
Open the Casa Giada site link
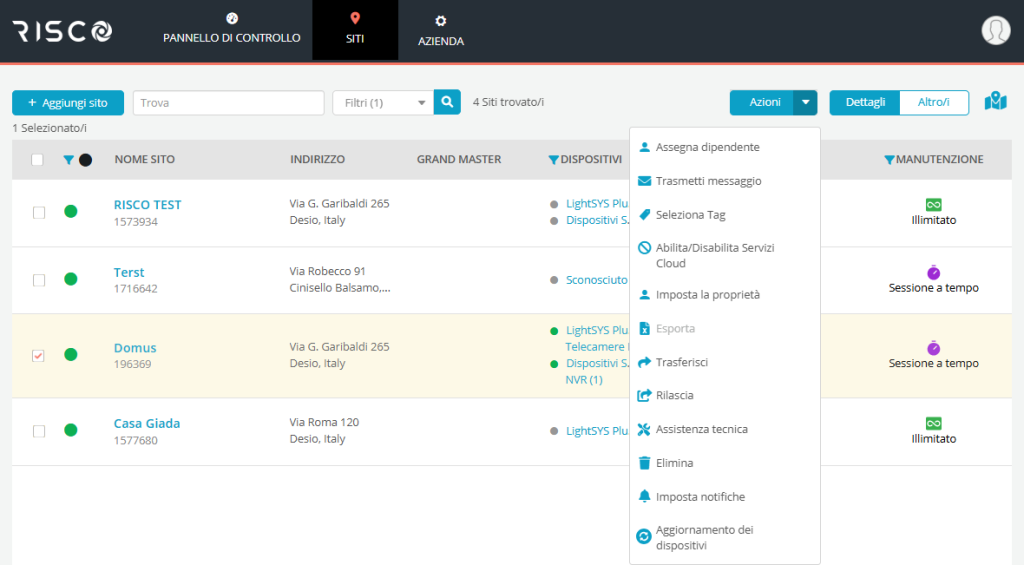point(146,423)
